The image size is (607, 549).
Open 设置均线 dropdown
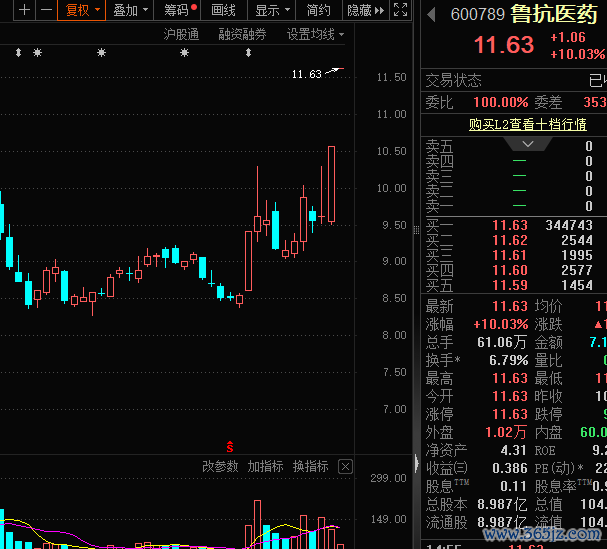[x=316, y=34]
